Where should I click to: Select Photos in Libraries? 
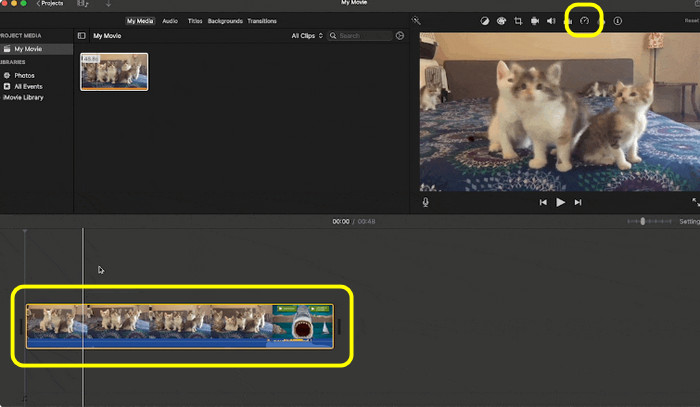click(24, 75)
